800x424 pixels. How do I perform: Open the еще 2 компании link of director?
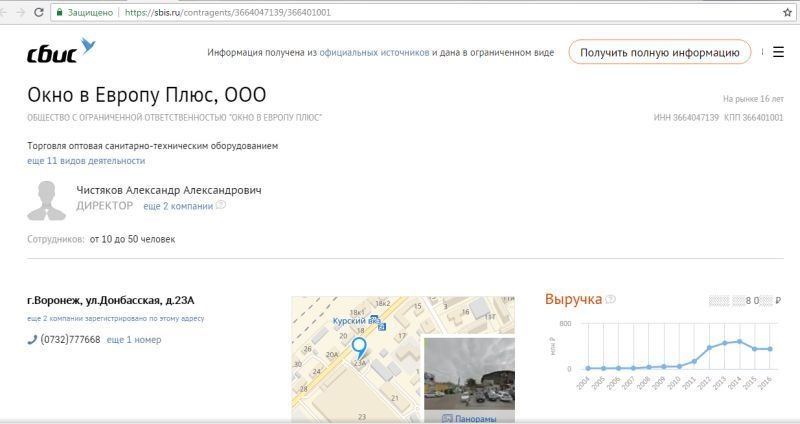tap(178, 206)
